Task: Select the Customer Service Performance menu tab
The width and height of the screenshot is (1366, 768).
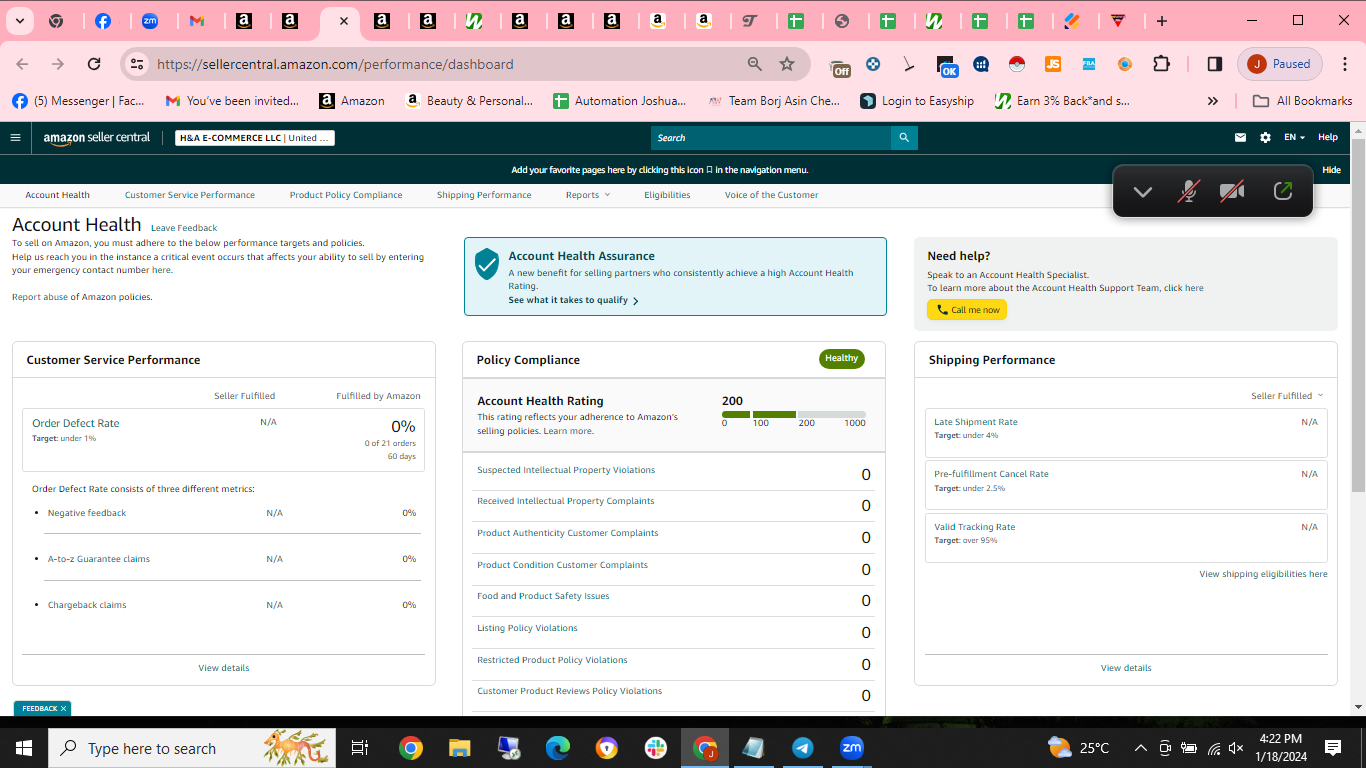Action: point(190,195)
